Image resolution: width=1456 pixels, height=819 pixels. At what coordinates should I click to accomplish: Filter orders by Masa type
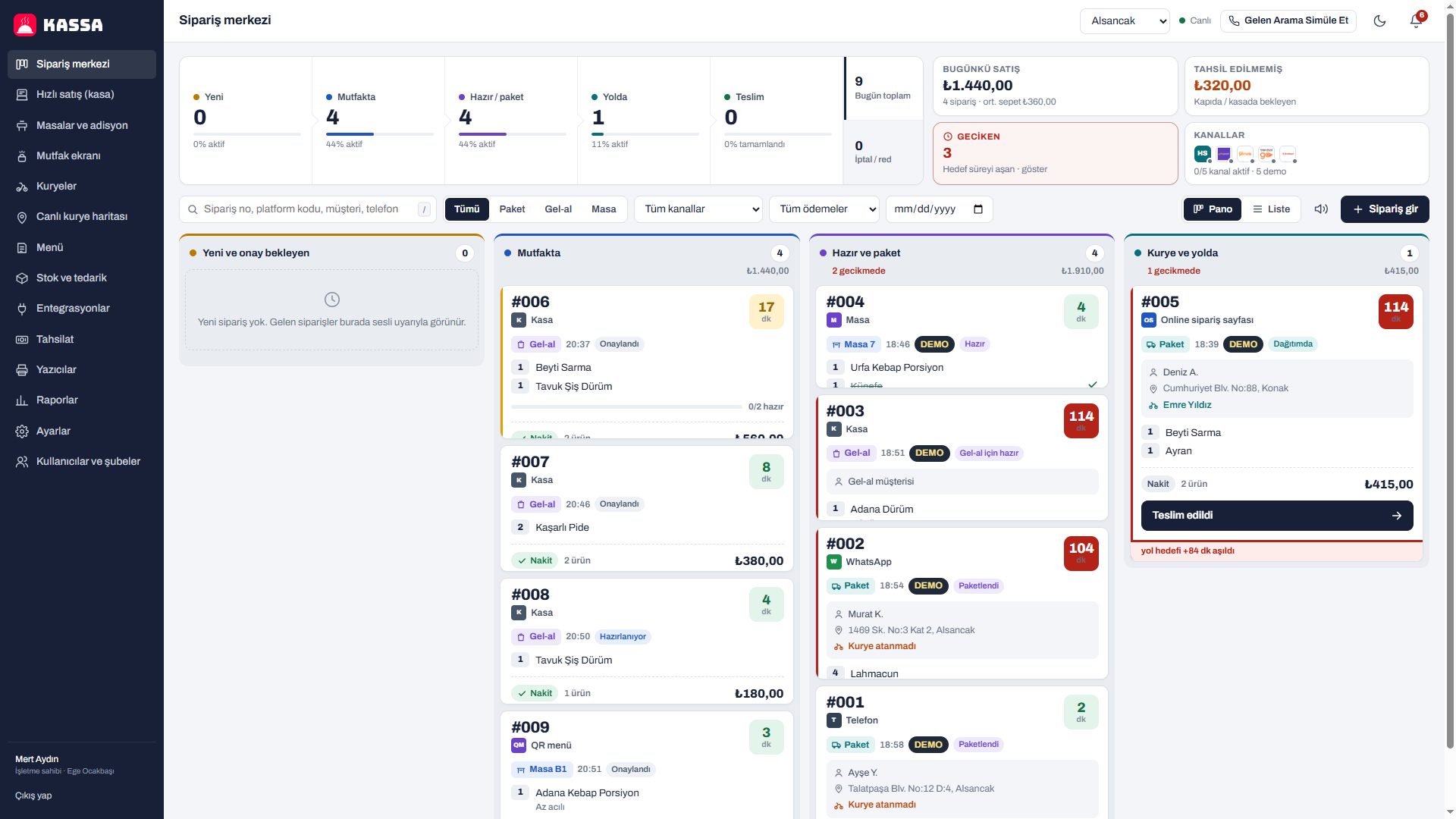[x=604, y=209]
